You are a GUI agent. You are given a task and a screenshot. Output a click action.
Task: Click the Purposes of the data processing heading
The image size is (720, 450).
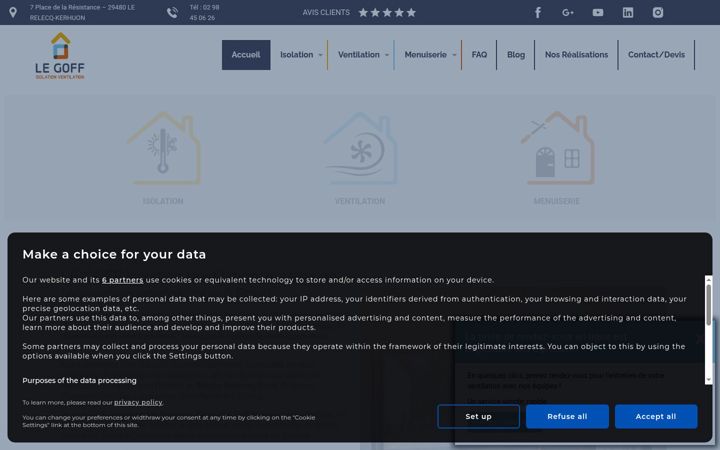79,381
